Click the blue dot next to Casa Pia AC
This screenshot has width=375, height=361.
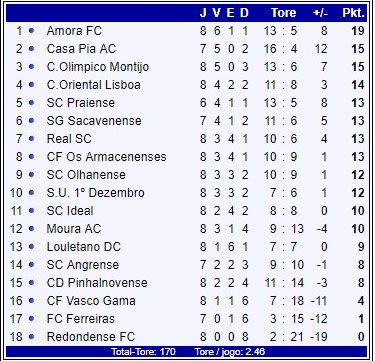(31, 49)
